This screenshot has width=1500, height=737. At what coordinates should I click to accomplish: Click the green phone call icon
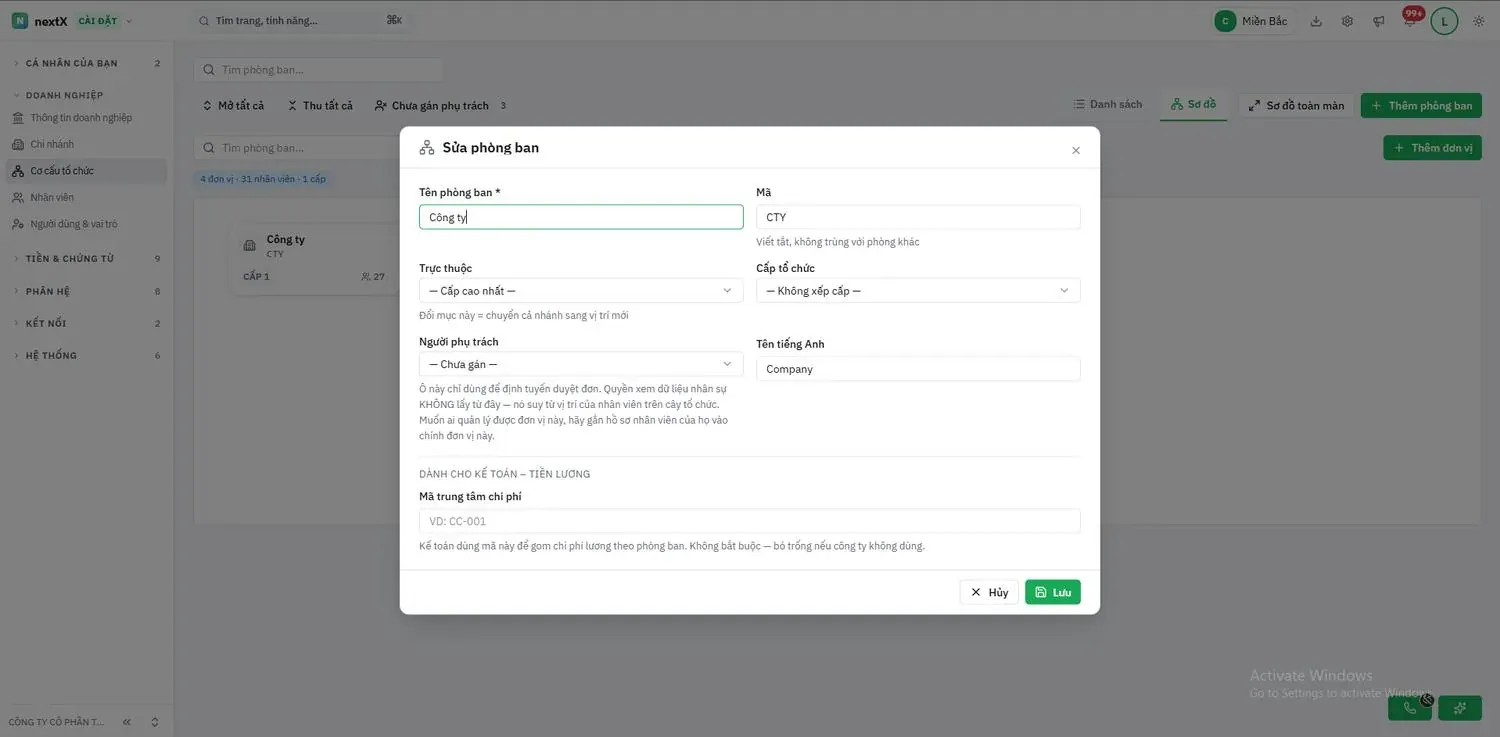pyautogui.click(x=1410, y=708)
